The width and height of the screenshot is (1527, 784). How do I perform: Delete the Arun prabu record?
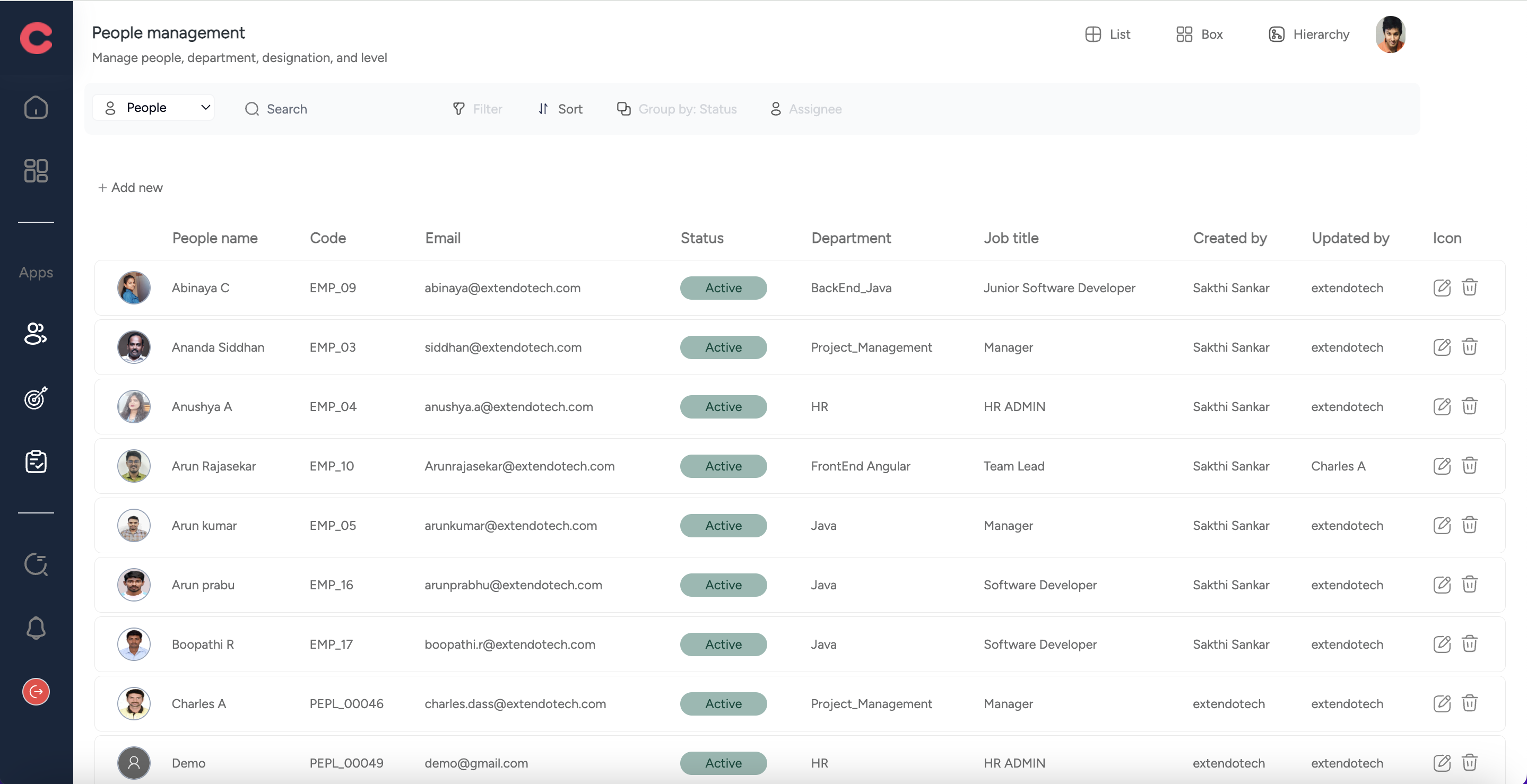click(1470, 585)
